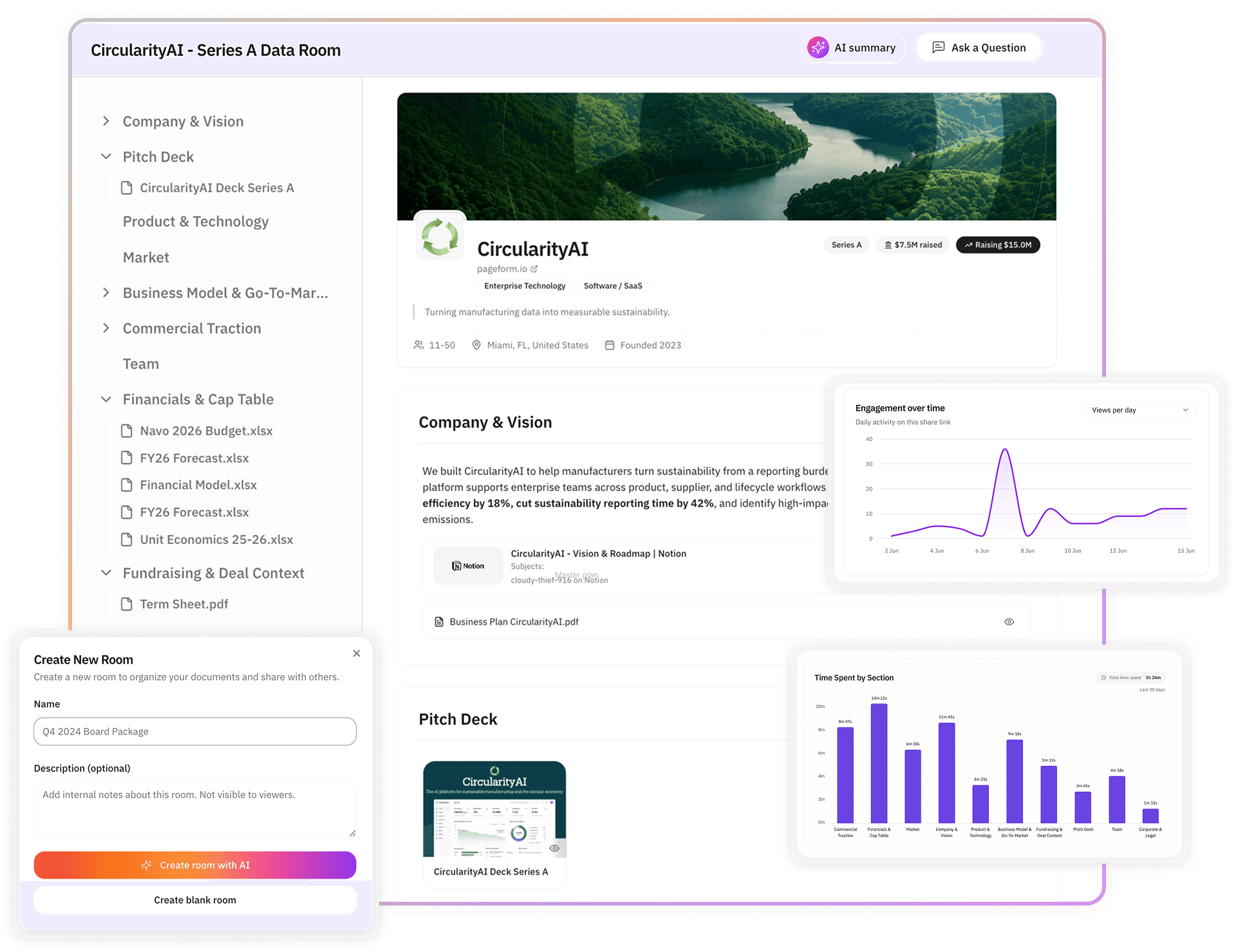Screen dimensions: 1238x952
Task: Select the Enterprise Technology tag
Action: (x=525, y=286)
